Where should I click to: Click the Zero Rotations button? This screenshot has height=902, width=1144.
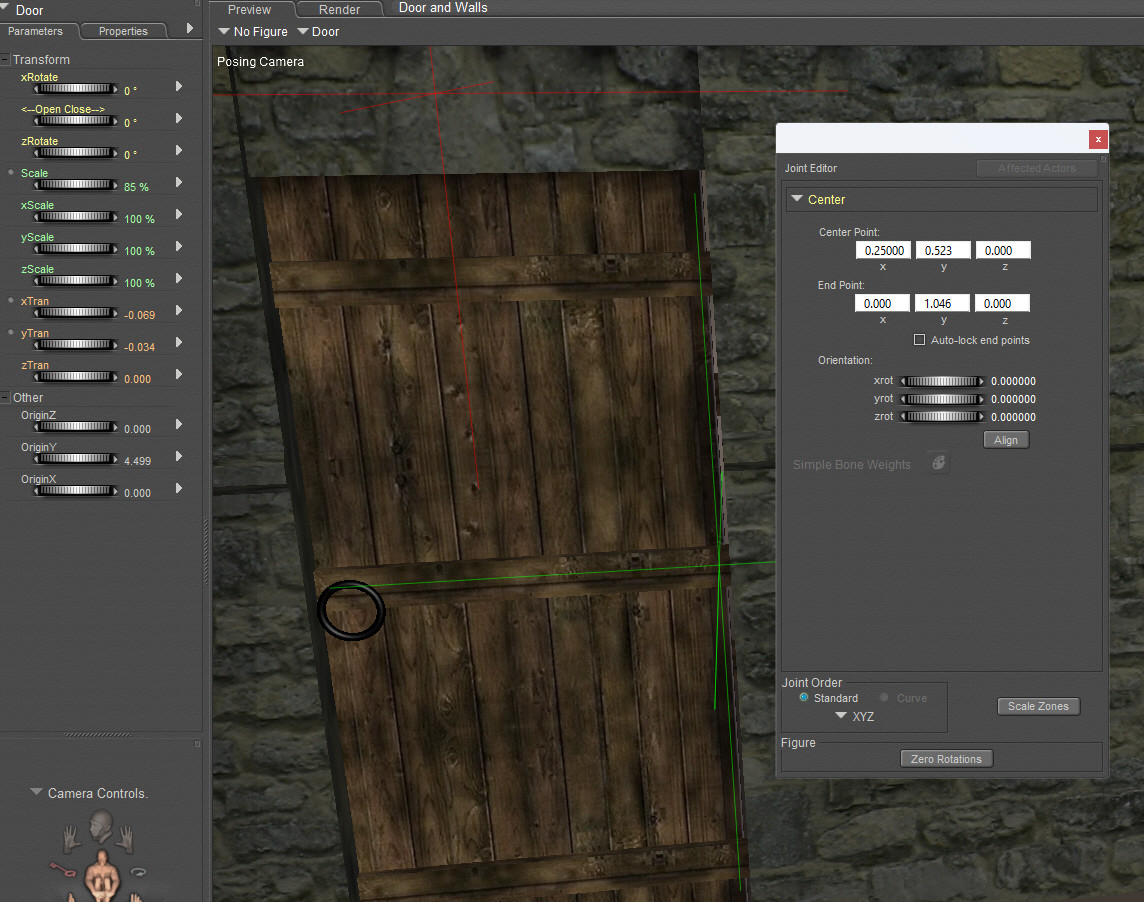(946, 759)
